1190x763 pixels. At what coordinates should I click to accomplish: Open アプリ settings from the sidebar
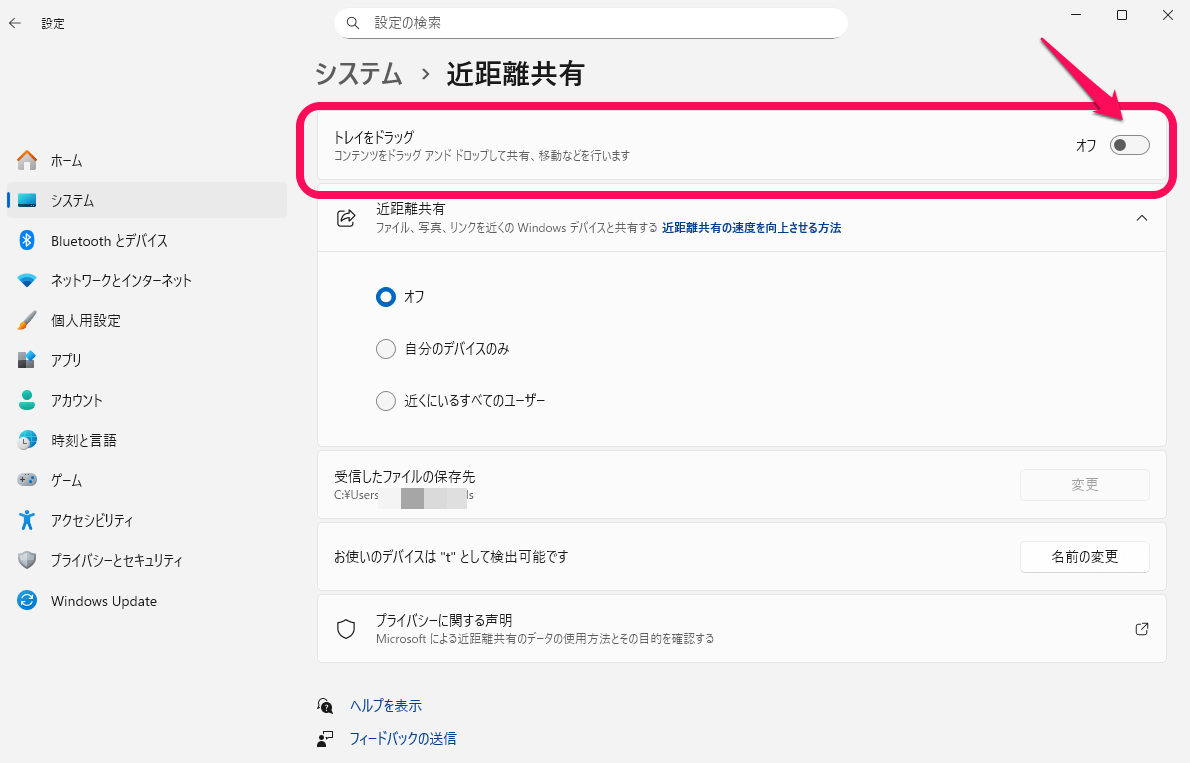coord(72,360)
